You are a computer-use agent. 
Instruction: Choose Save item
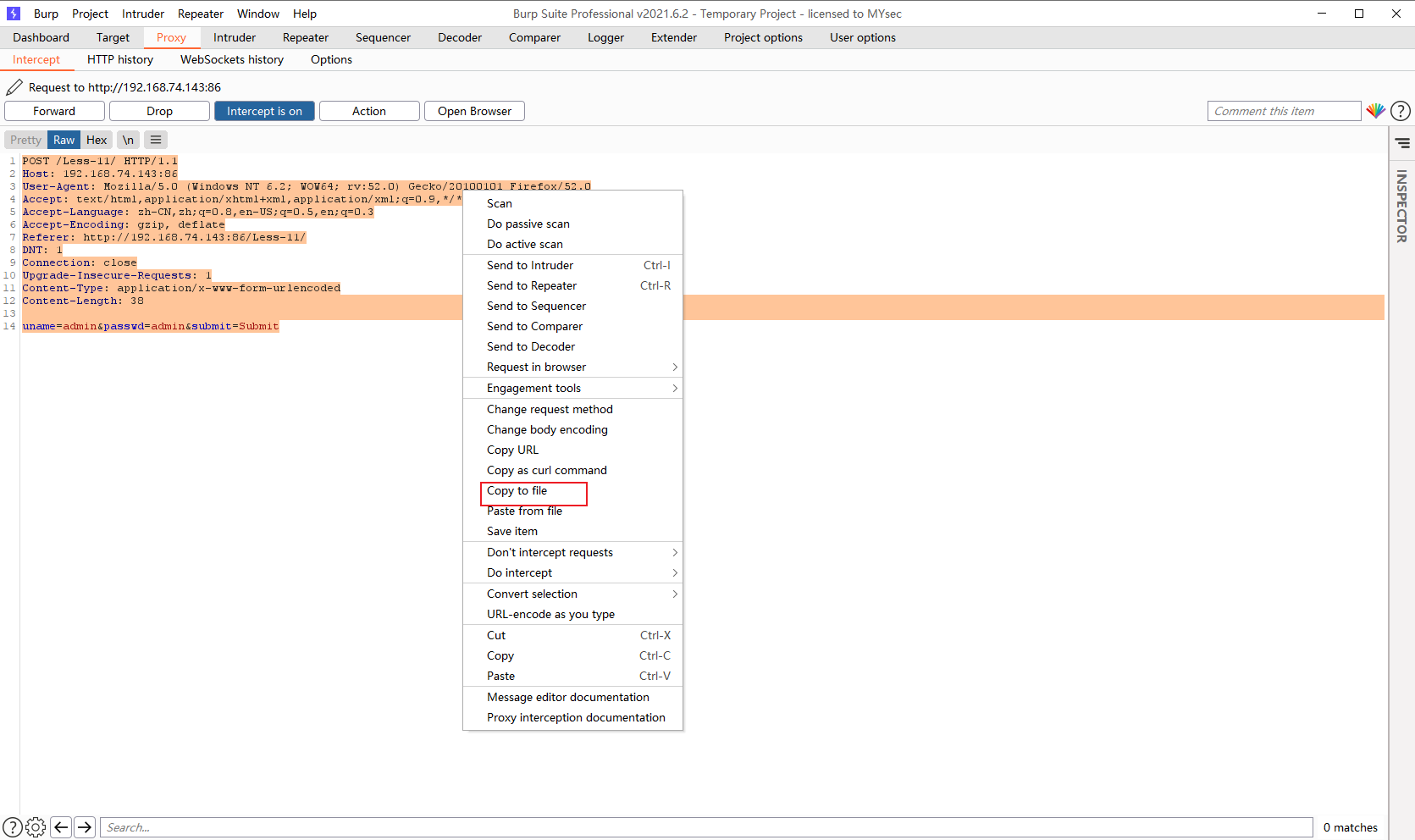pyautogui.click(x=572, y=531)
